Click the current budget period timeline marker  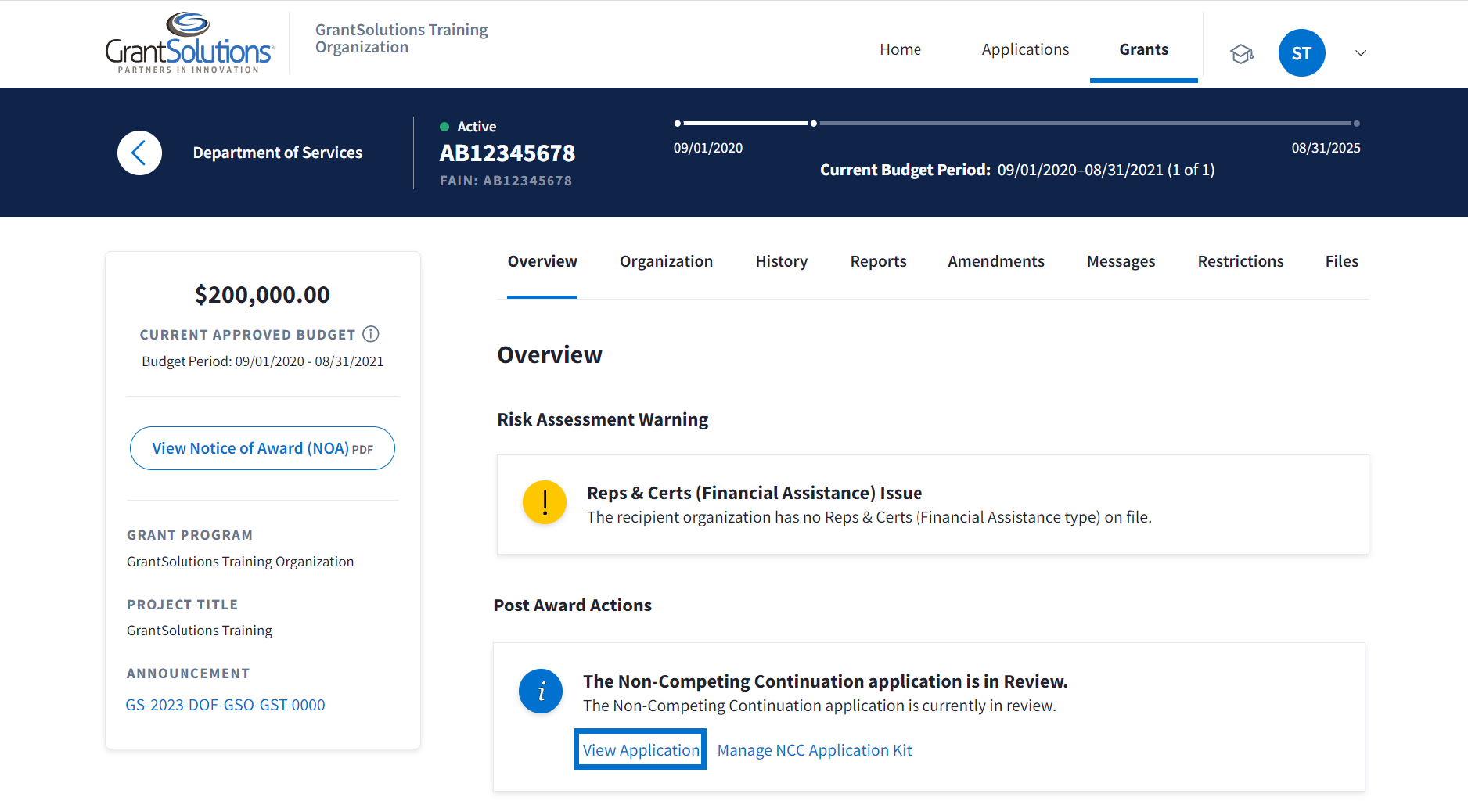pyautogui.click(x=814, y=124)
